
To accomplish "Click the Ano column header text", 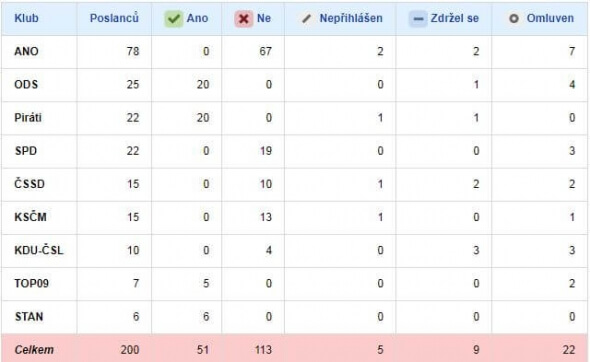I will coord(198,18).
